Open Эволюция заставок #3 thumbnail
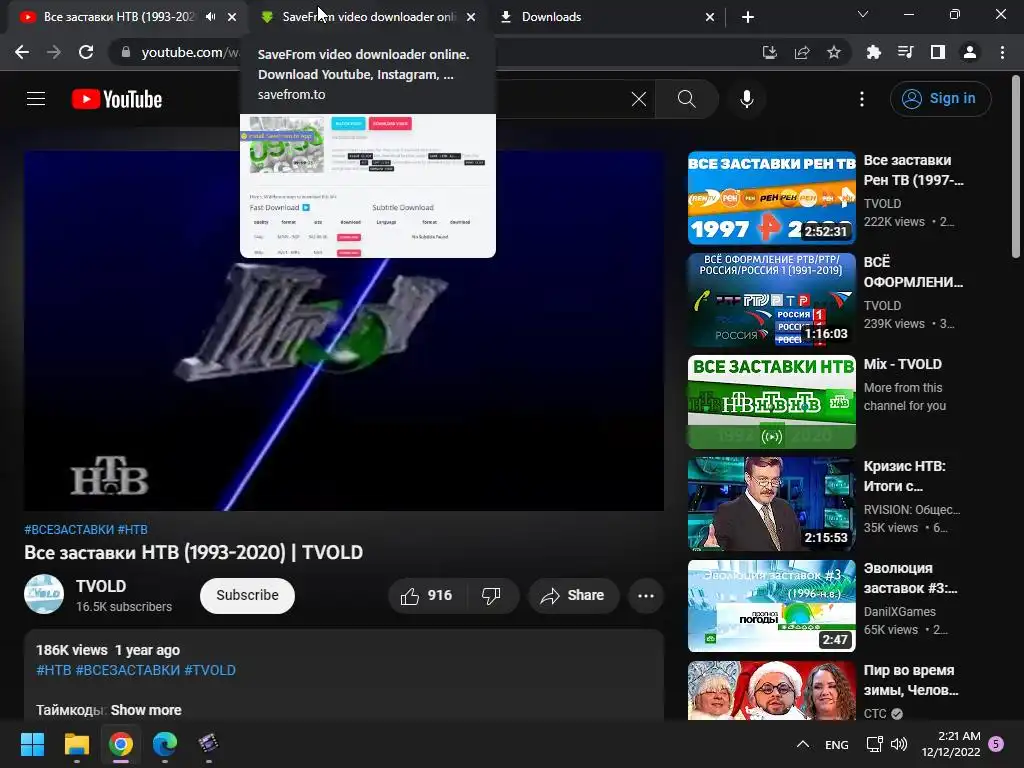This screenshot has width=1024, height=768. (771, 605)
